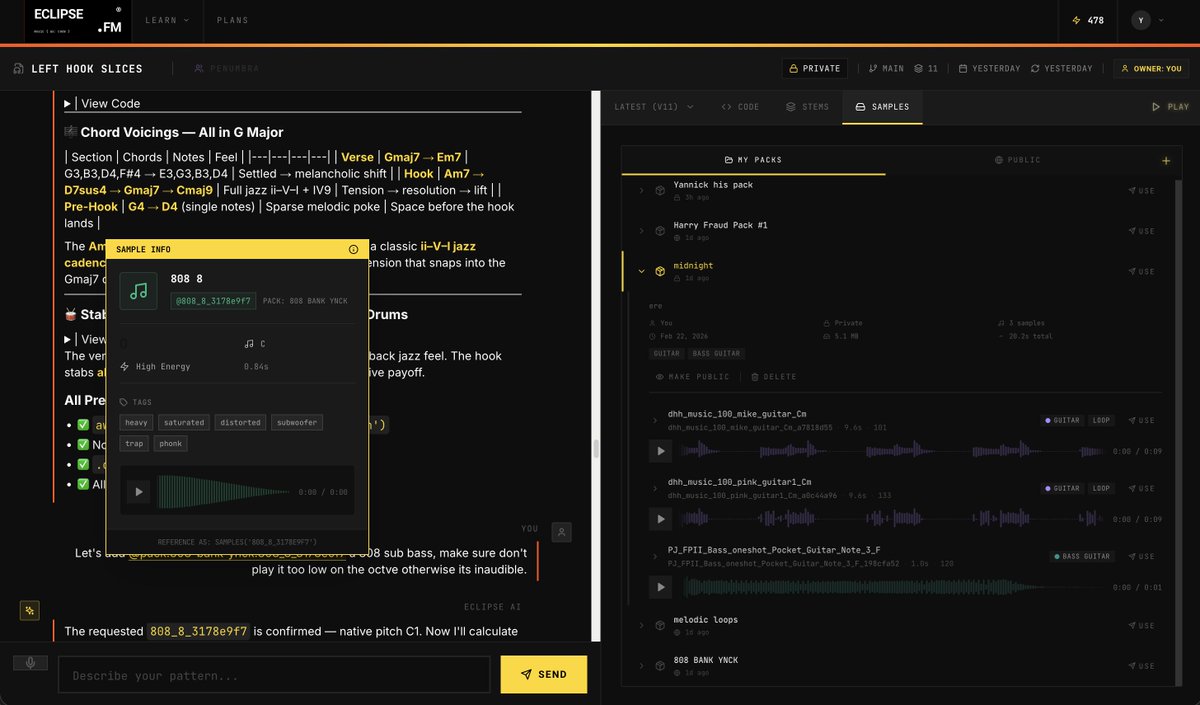
Task: Click the midnight pack cube icon
Action: 660,271
